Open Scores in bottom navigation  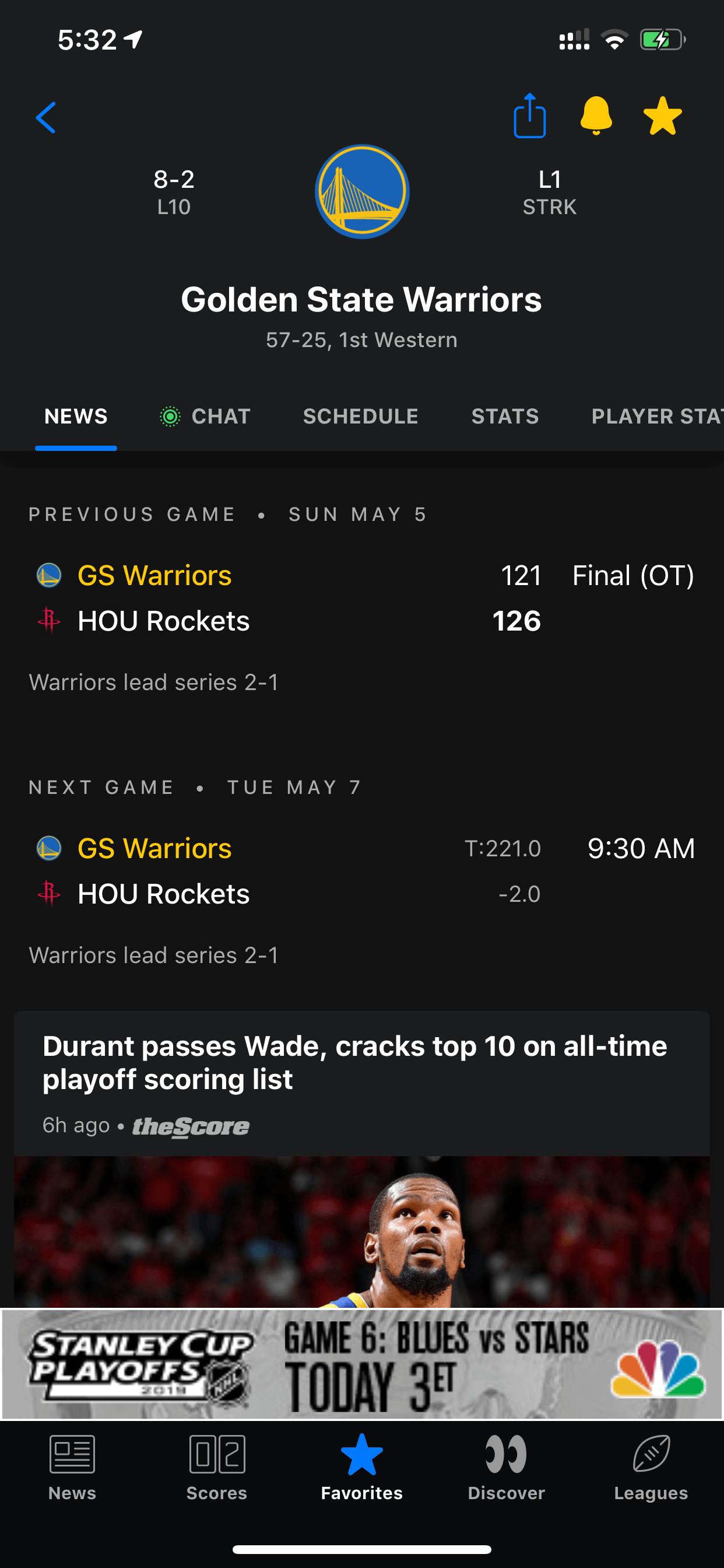click(x=217, y=1467)
